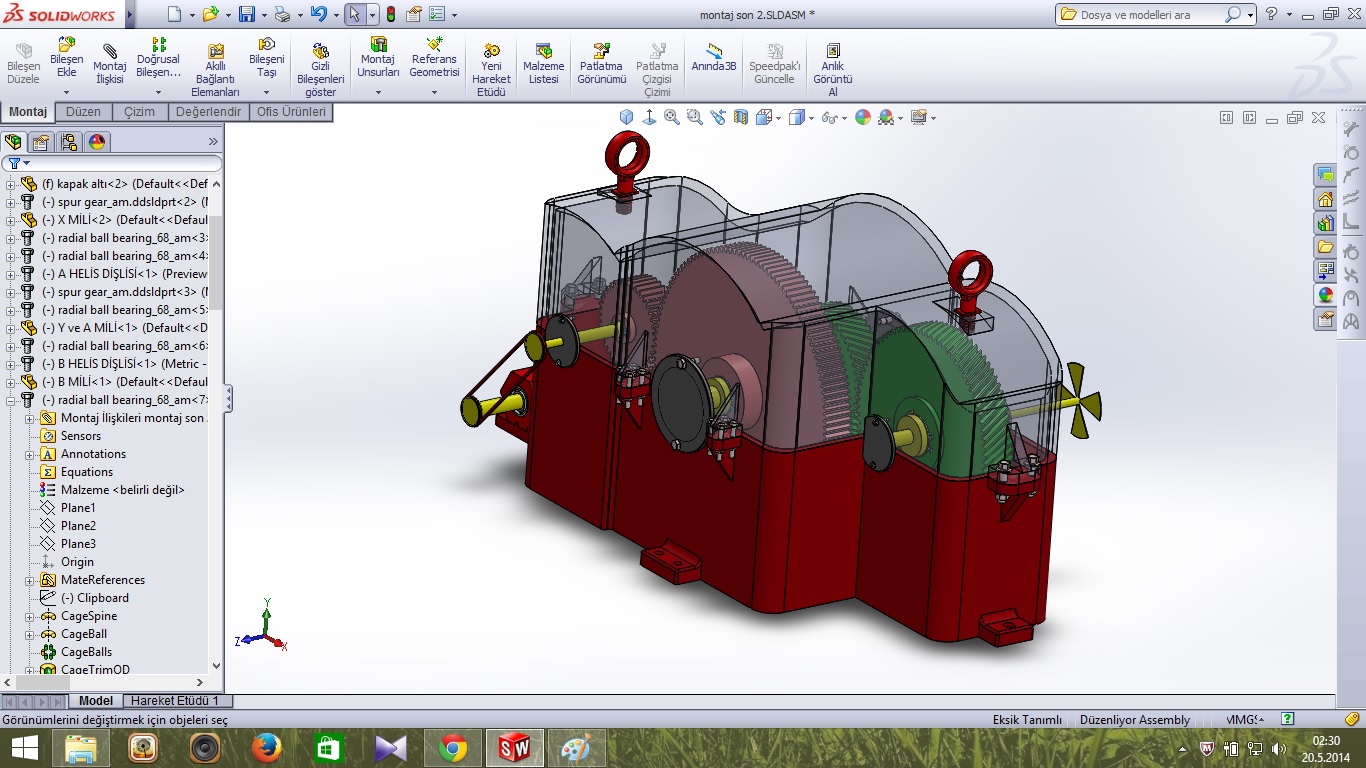Switch to the Düzen tab
Screen dimensions: 1366x768
point(84,112)
